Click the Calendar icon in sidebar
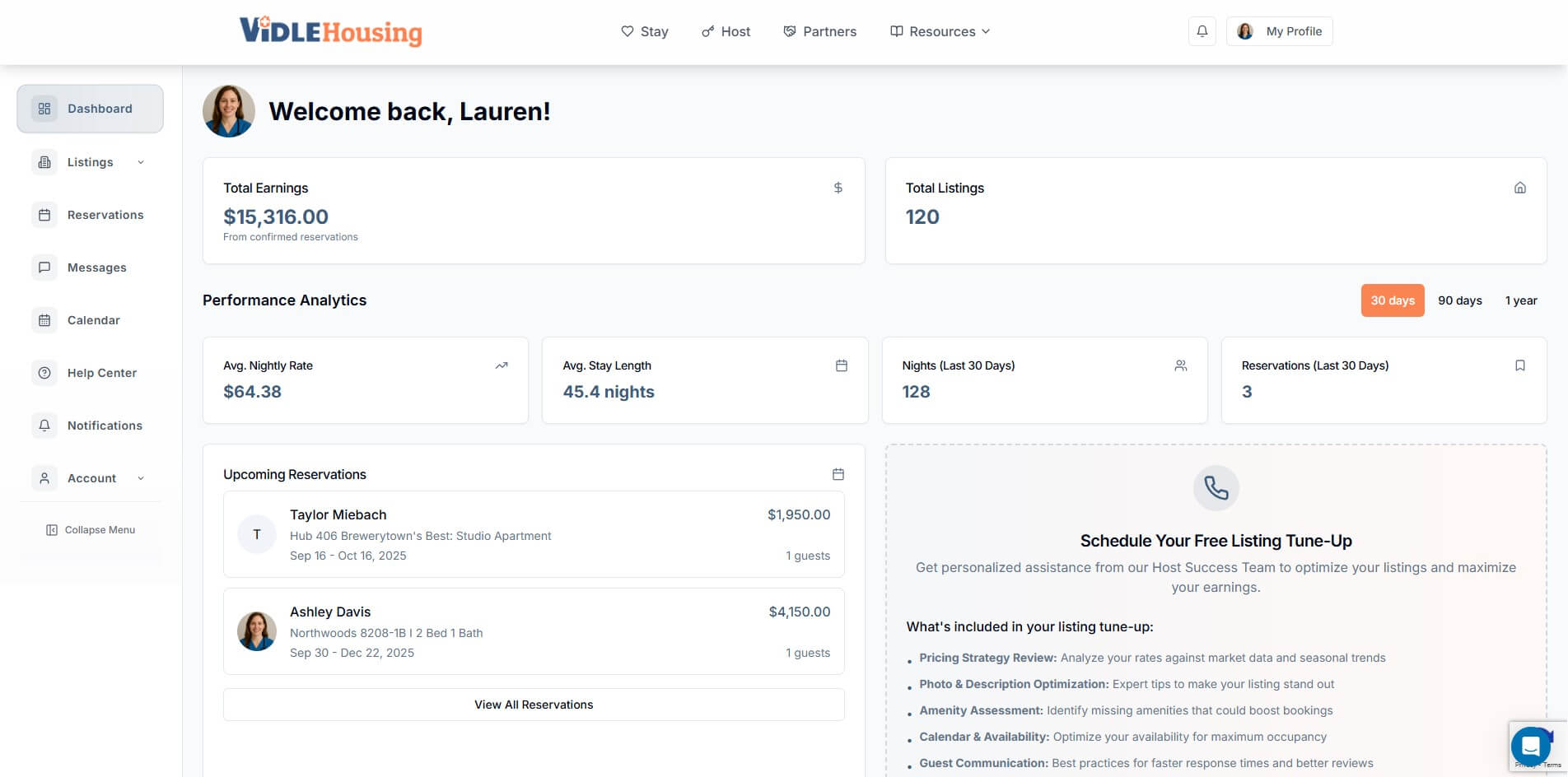 (44, 320)
